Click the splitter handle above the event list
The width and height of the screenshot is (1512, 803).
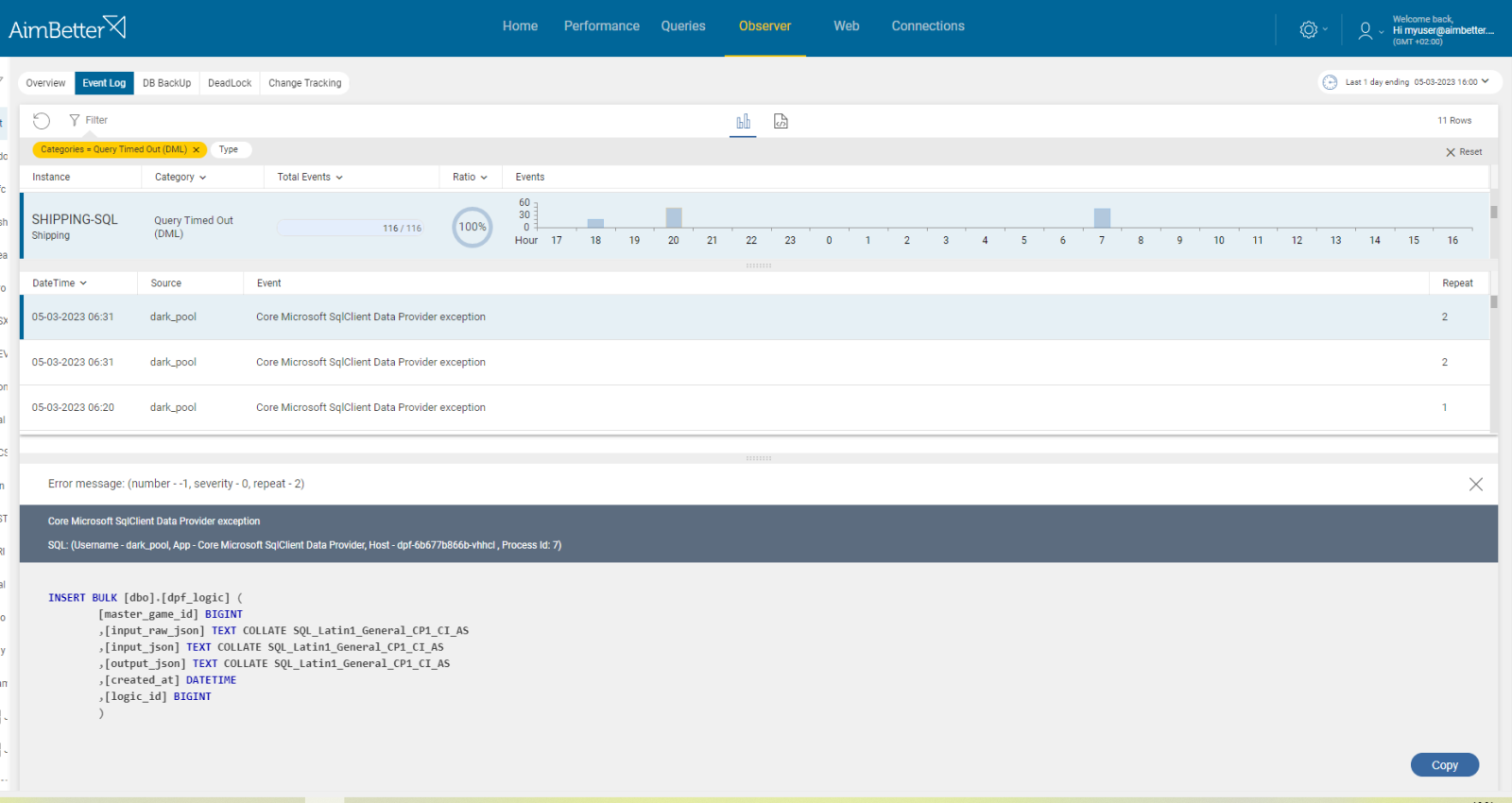click(x=759, y=265)
